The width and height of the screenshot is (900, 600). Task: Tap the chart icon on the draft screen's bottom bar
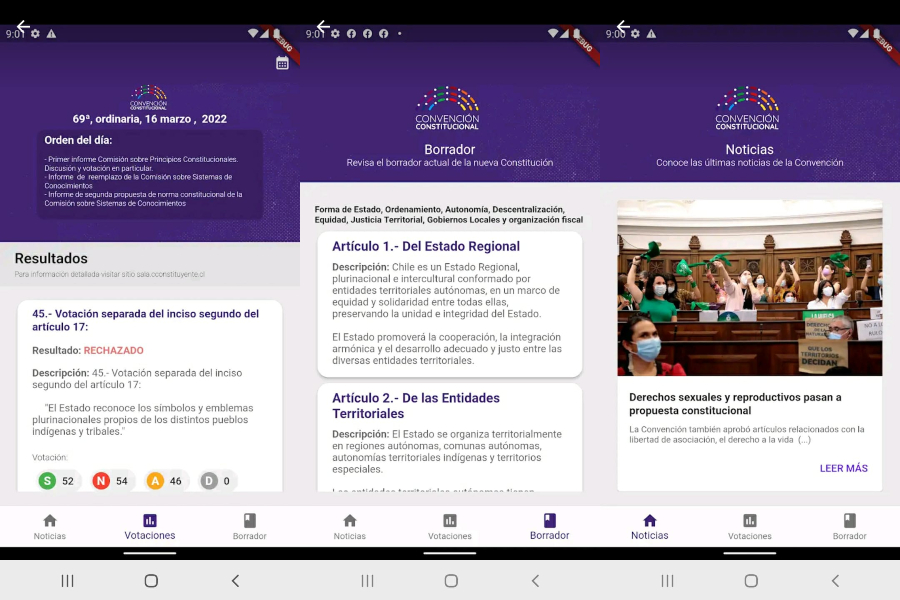pyautogui.click(x=450, y=521)
